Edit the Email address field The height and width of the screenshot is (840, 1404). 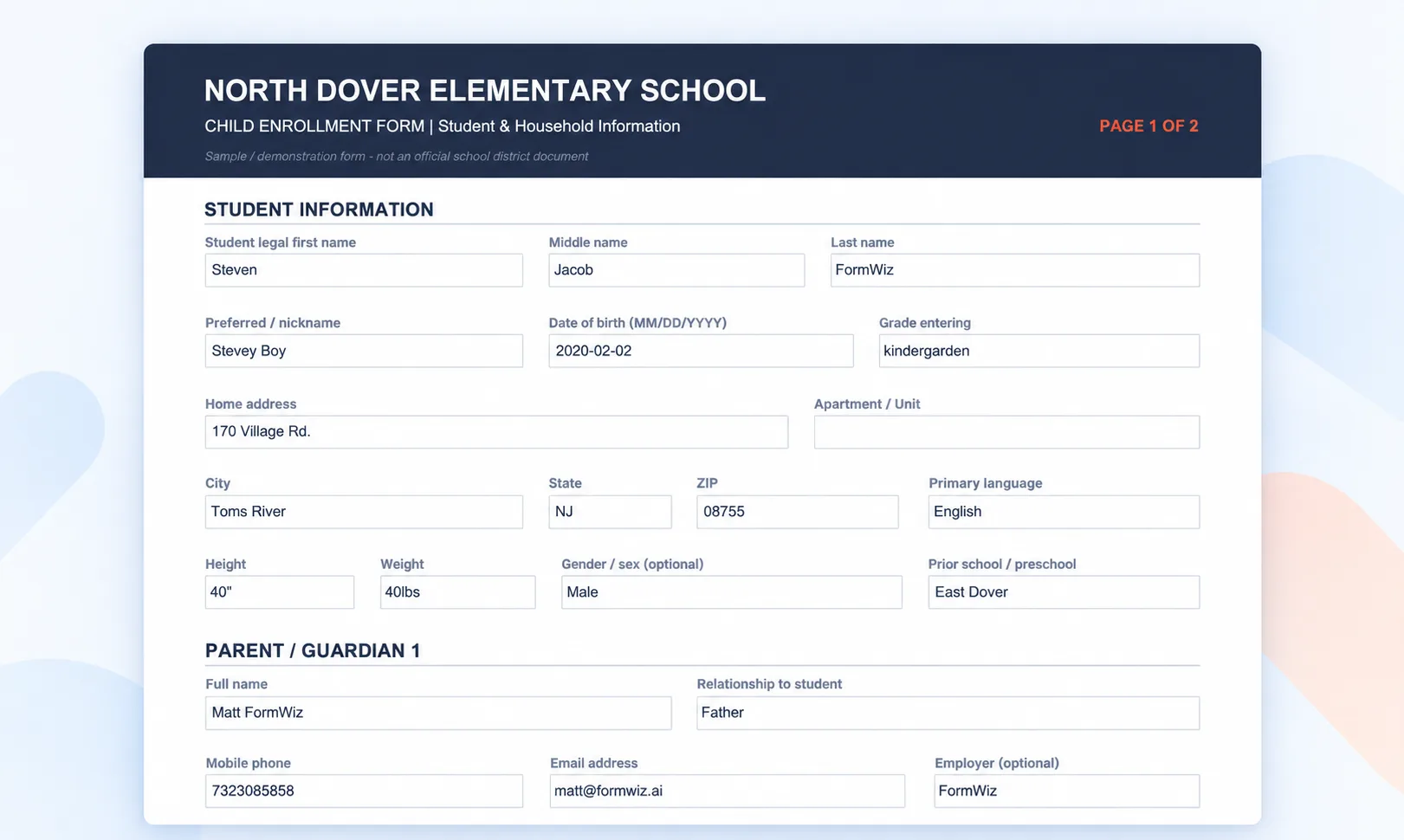pos(728,791)
